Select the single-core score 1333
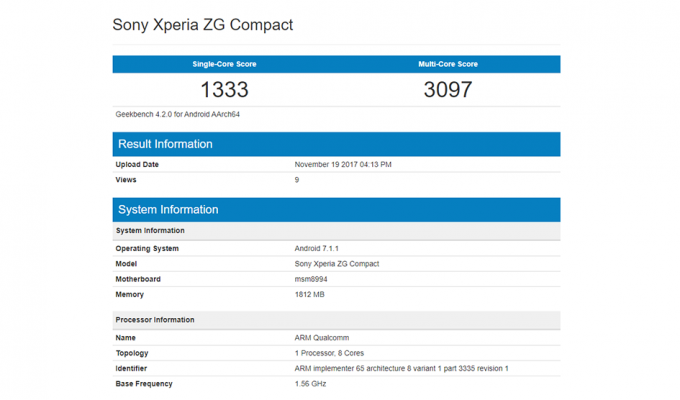This screenshot has height=400, width=680. pyautogui.click(x=224, y=90)
